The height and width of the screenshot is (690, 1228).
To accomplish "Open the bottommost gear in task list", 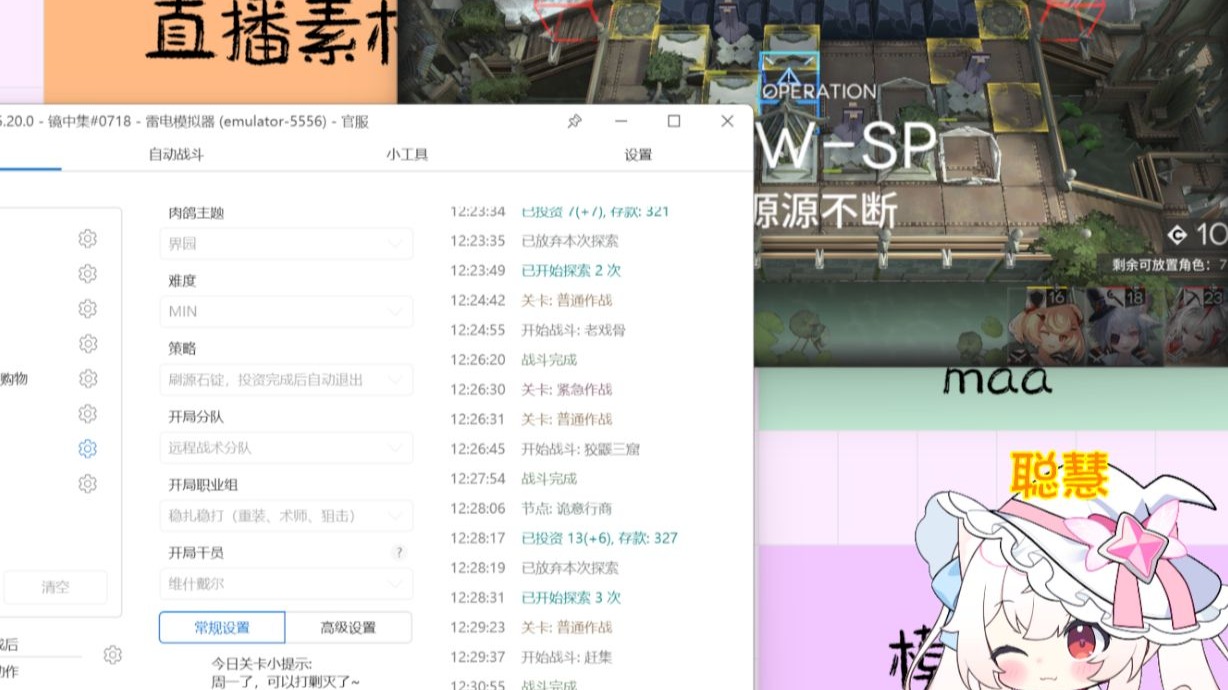I will pyautogui.click(x=88, y=484).
